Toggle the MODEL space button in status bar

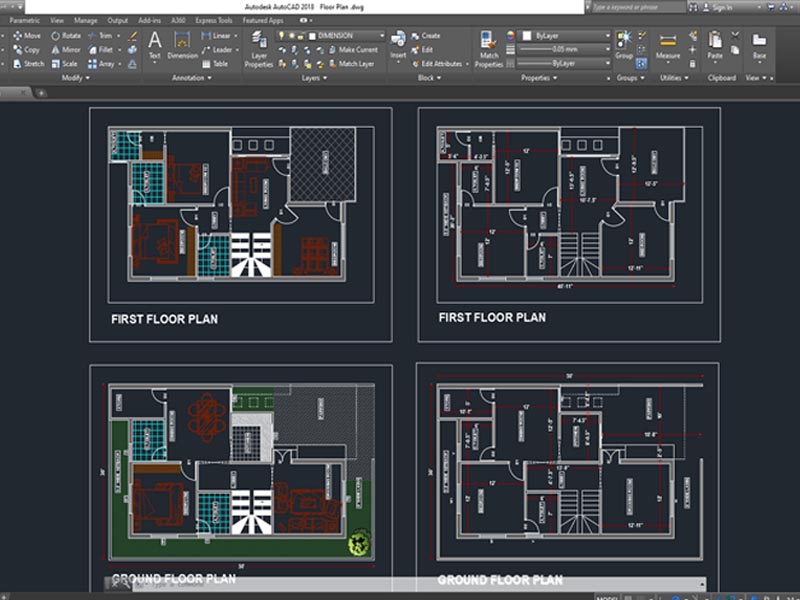(x=607, y=596)
